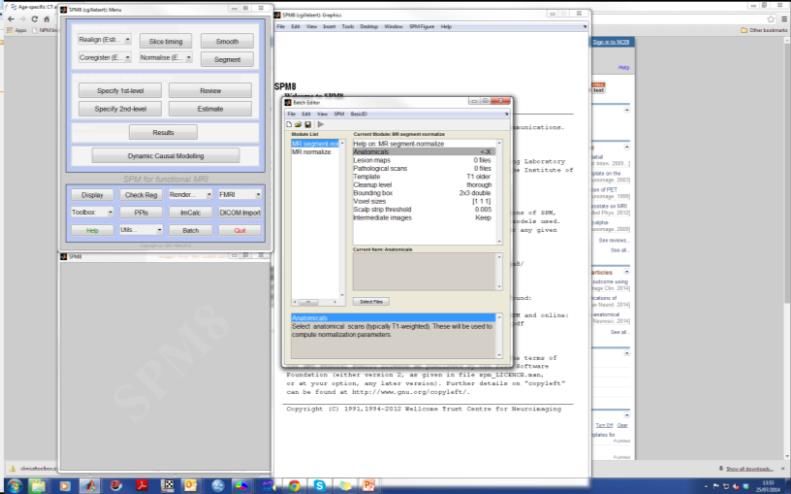Open the Render dropdown
Image resolution: width=791 pixels, height=494 pixels.
click(x=190, y=194)
